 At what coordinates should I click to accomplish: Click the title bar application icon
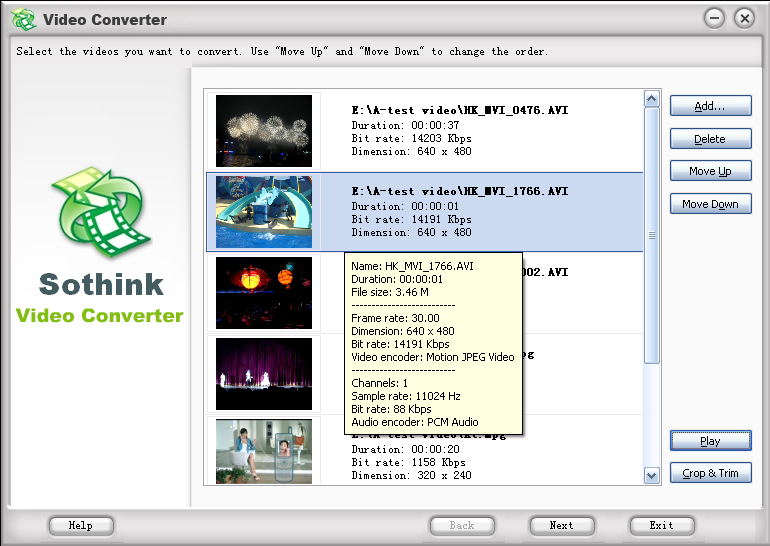click(x=23, y=20)
